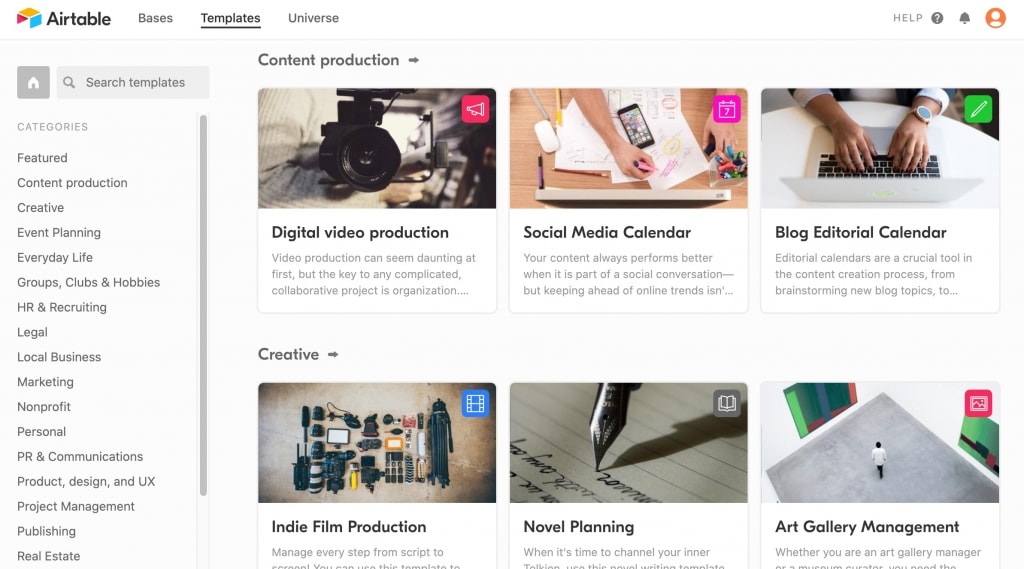1024x569 pixels.
Task: Select Product, design, and UX category
Action: click(x=86, y=481)
